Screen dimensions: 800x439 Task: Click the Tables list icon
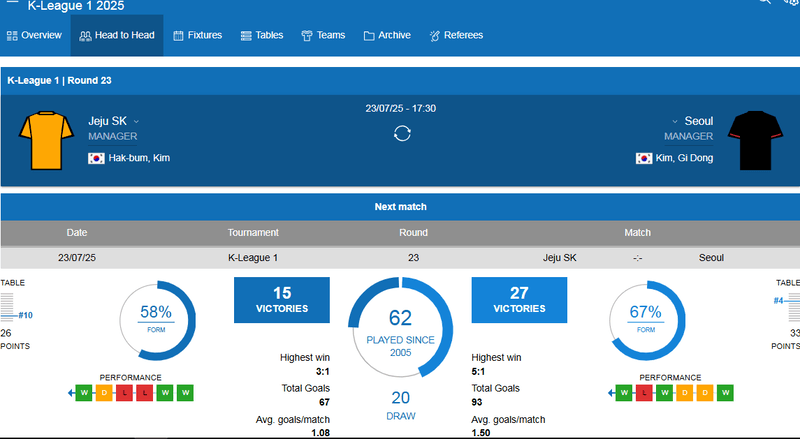click(x=246, y=36)
